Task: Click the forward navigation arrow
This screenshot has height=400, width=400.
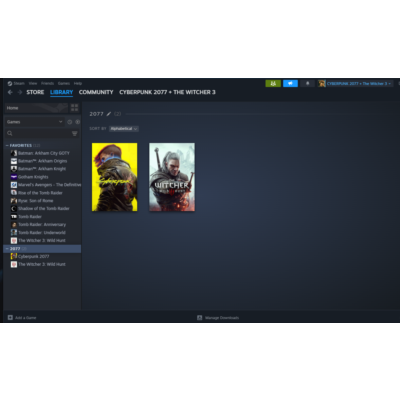Action: point(20,92)
